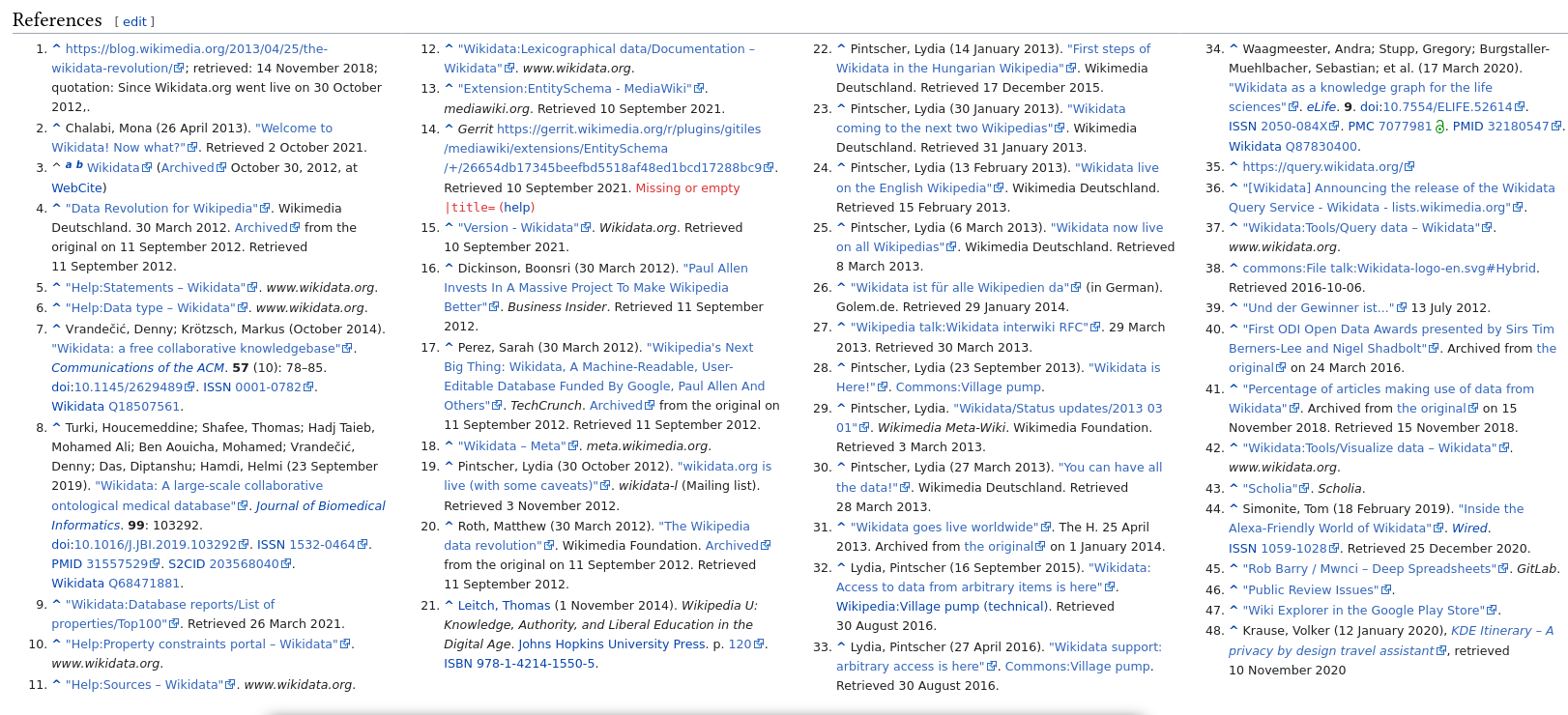Click the caret before 'Roth, Matthew'
The image size is (1568, 715).
[x=449, y=526]
